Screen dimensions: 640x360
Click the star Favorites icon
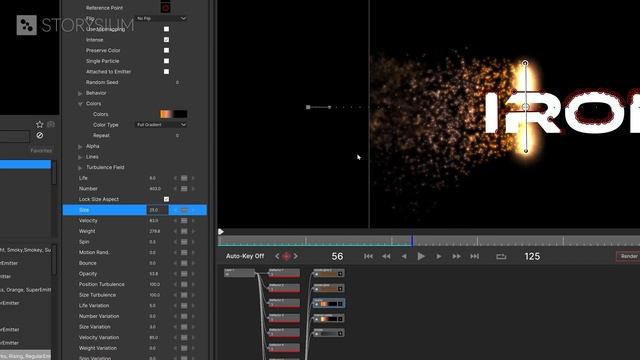coord(40,124)
